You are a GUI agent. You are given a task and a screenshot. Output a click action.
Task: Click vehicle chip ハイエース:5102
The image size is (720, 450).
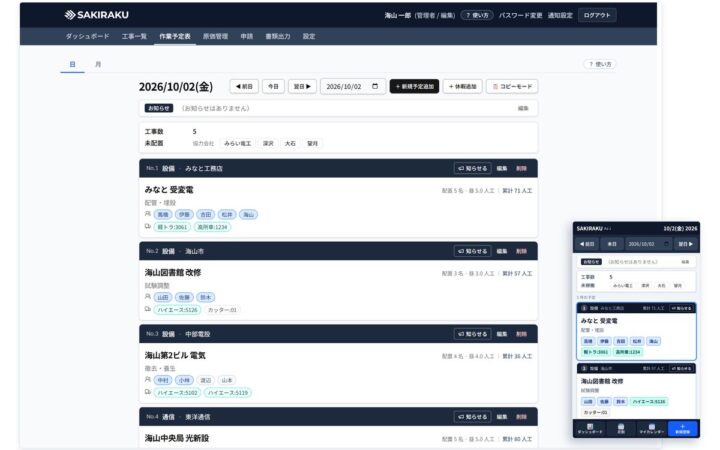pos(177,393)
